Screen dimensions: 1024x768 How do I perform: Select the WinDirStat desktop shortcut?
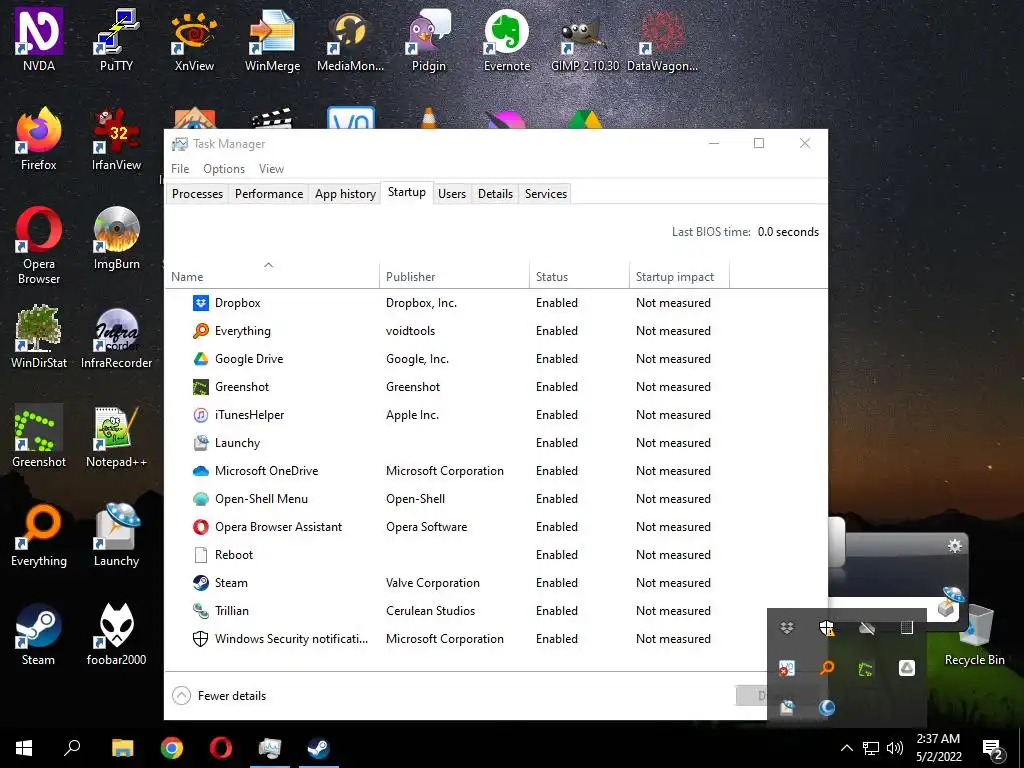click(x=39, y=337)
